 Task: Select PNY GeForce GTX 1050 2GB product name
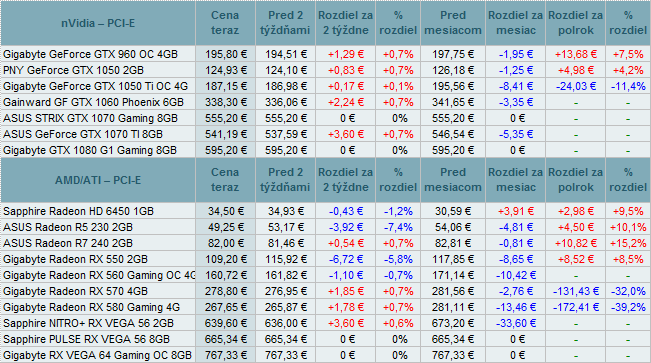[73, 70]
